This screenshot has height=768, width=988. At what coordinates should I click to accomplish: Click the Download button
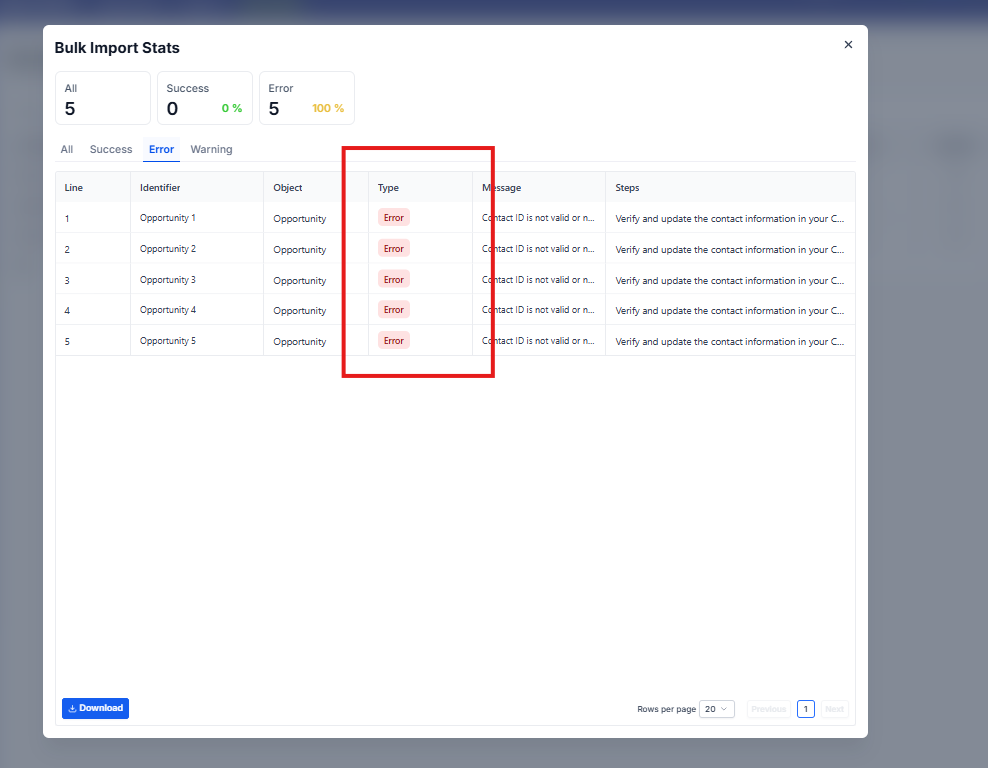pos(95,708)
